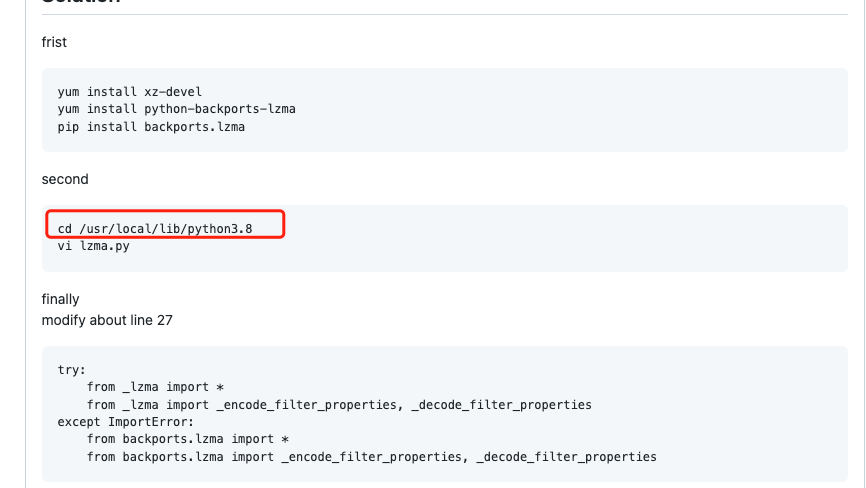Screen dimensions: 866x488
Task: Click the 'vi lzma.py' command line
Action: click(x=93, y=246)
